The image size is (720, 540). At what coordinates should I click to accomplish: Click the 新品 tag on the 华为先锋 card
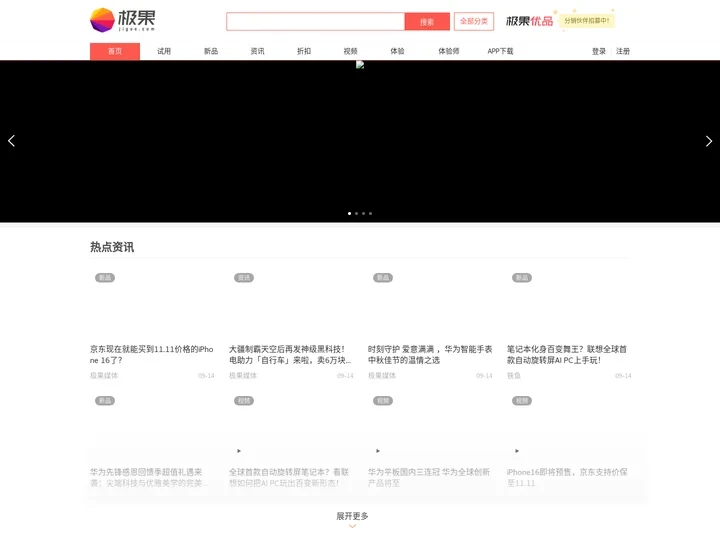pos(105,401)
